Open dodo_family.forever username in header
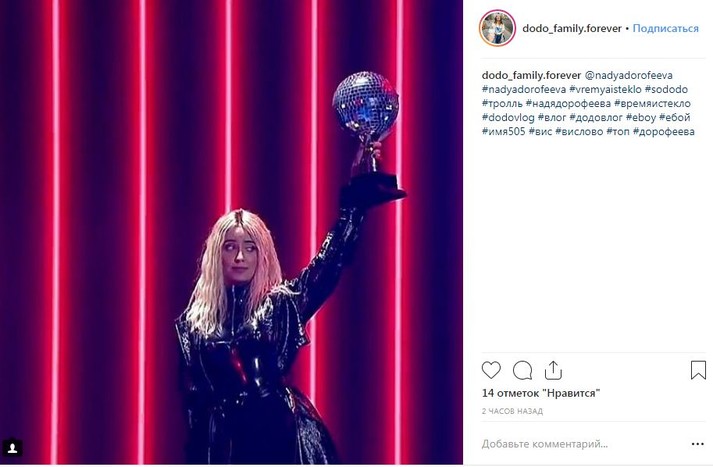713x467 pixels. point(572,28)
